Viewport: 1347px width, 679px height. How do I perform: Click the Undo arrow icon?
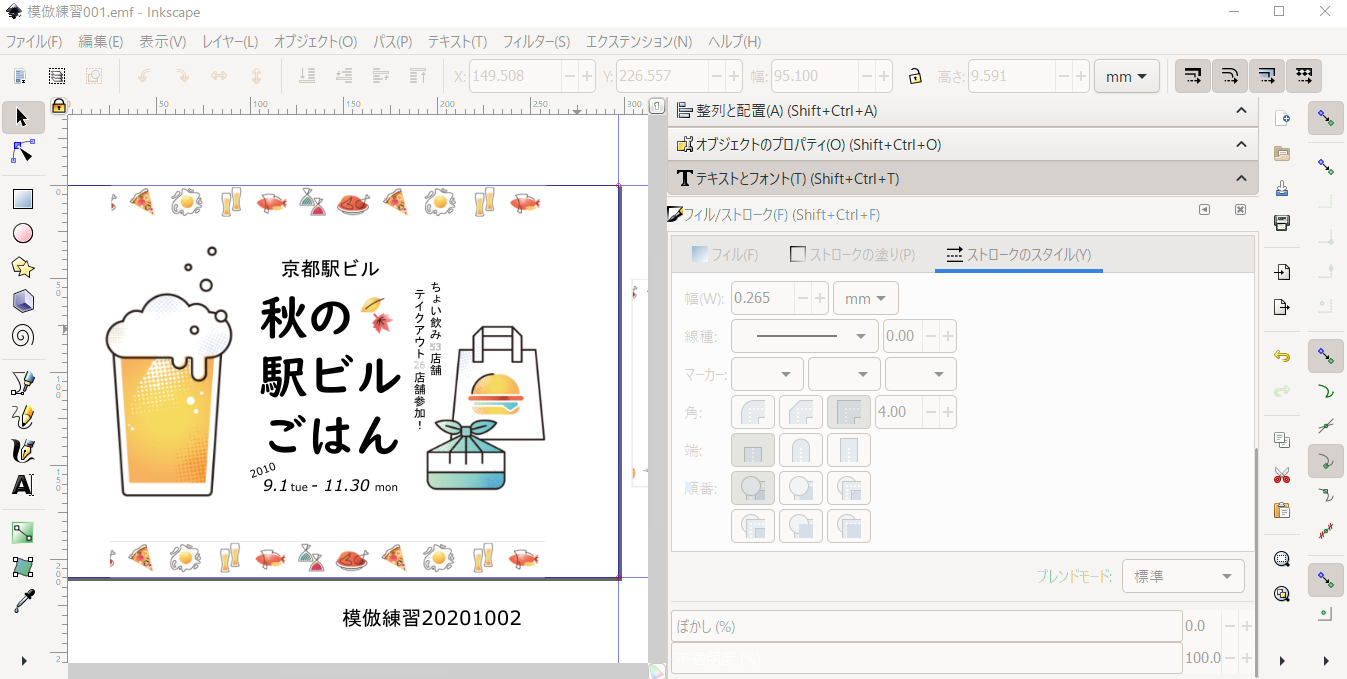(1282, 356)
